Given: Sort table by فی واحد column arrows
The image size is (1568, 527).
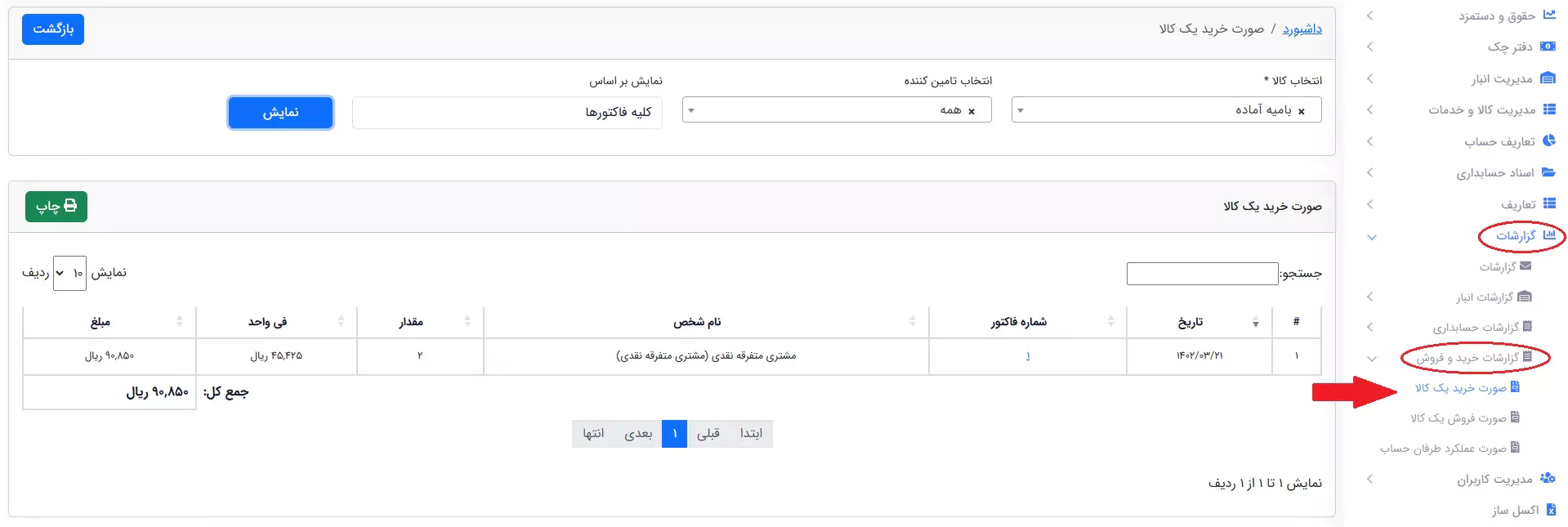Looking at the screenshot, I should point(341,322).
